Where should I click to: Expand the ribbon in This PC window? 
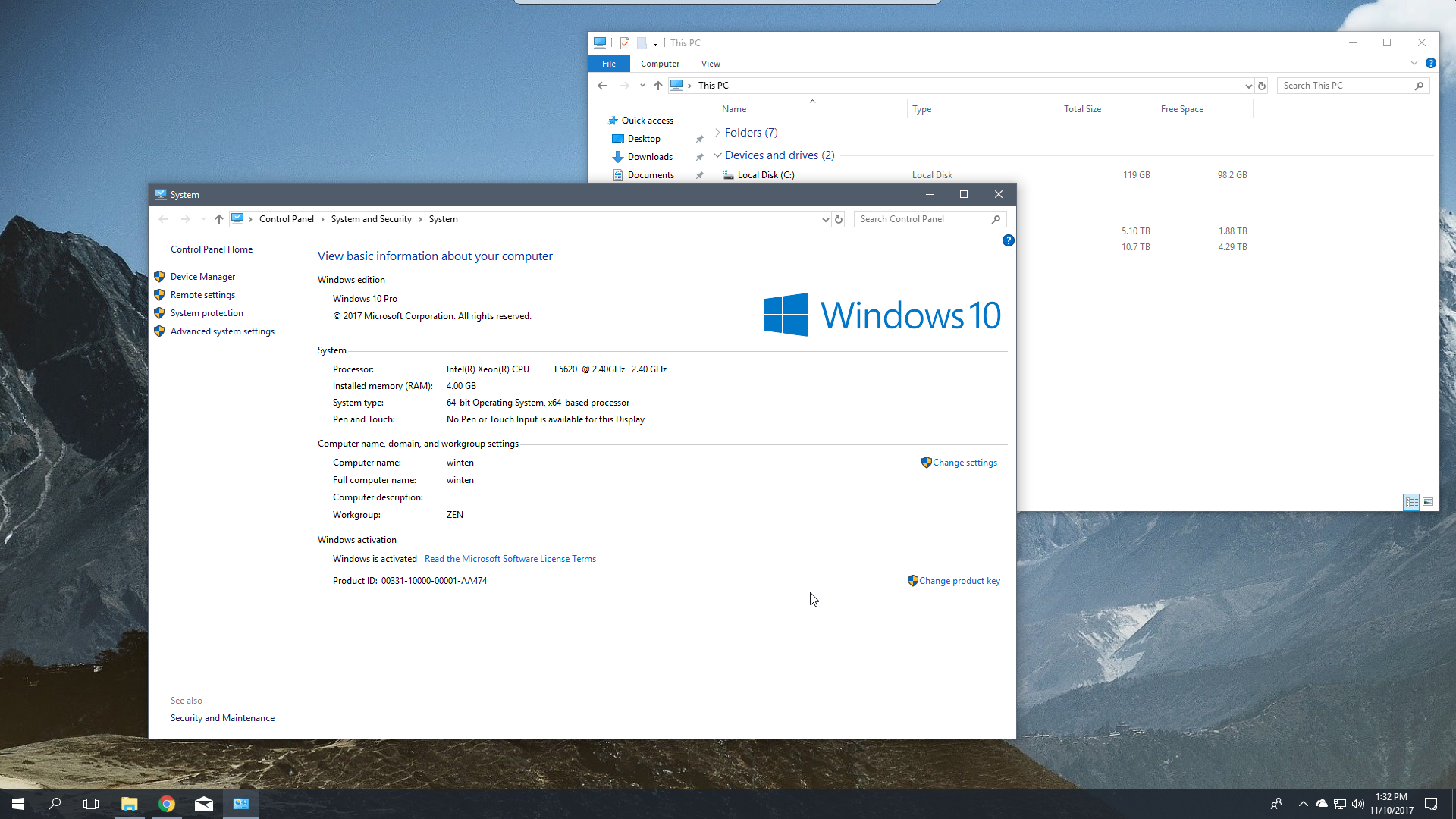click(x=1414, y=63)
